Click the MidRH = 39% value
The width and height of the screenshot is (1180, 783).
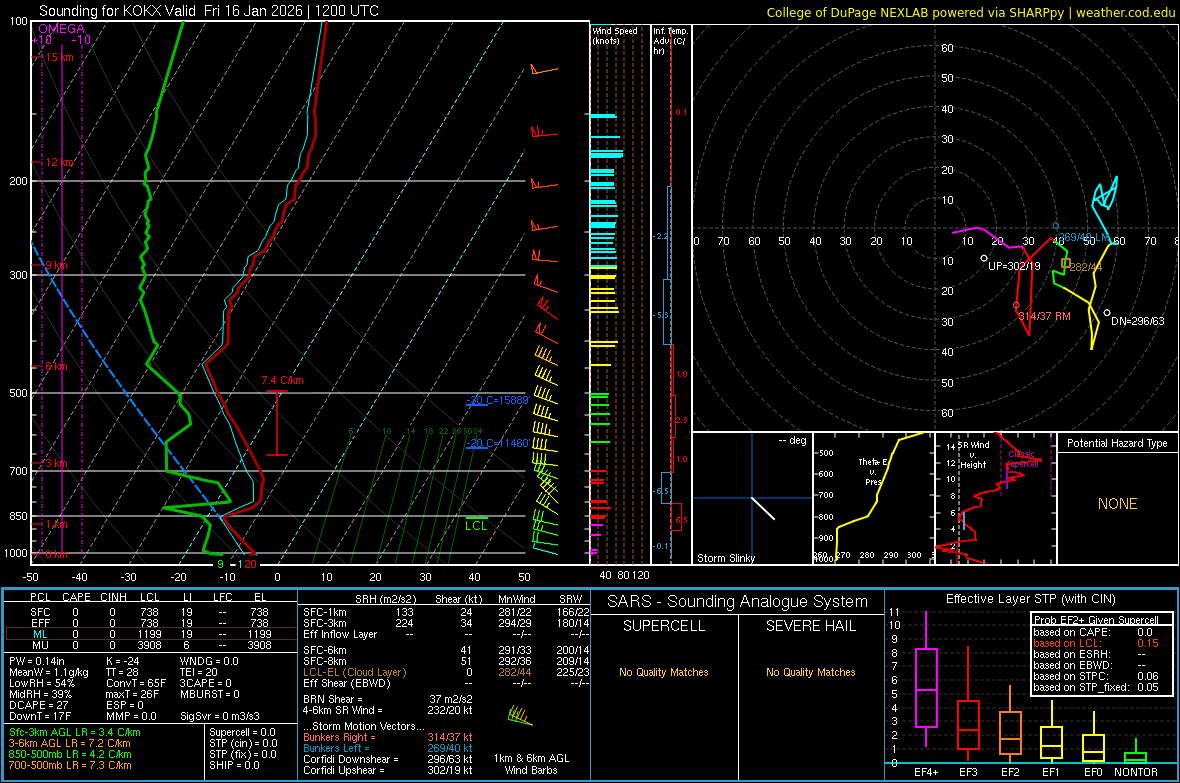(40, 694)
